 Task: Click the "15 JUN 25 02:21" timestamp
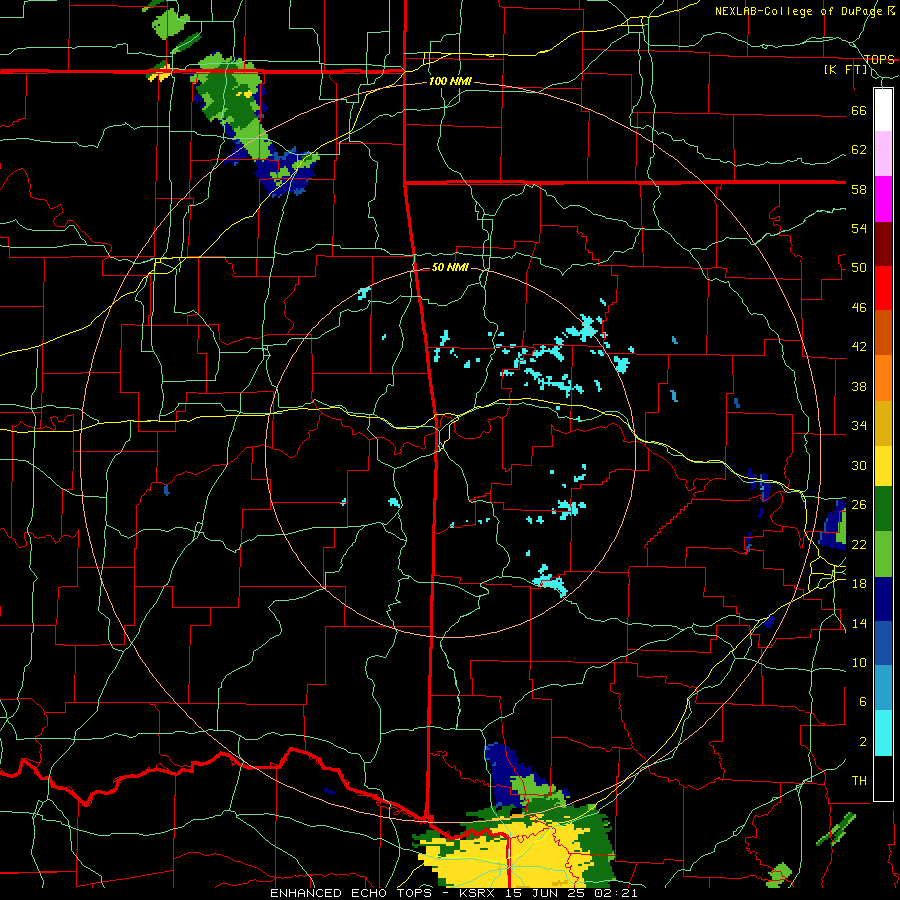(571, 893)
